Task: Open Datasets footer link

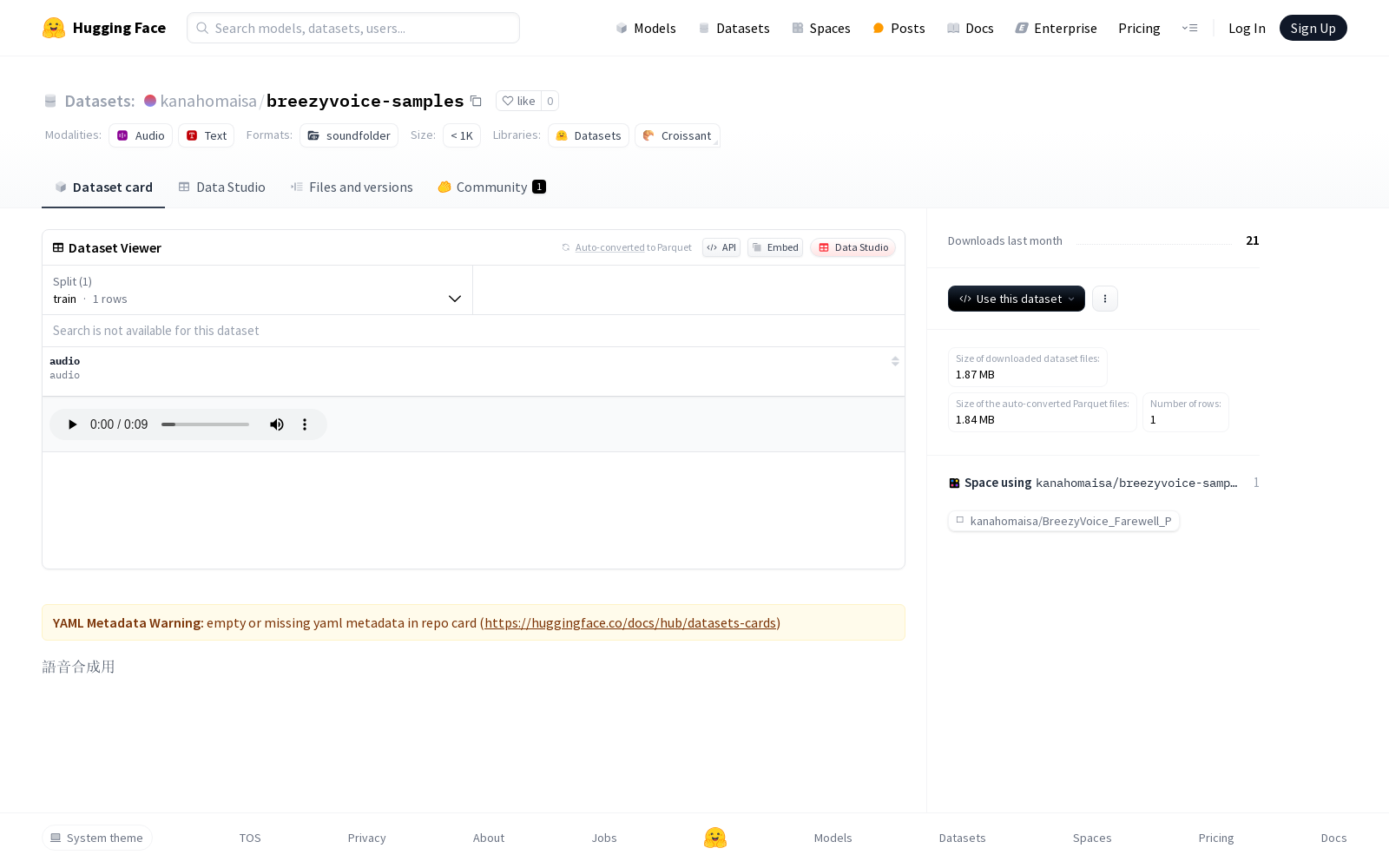Action: 963,838
